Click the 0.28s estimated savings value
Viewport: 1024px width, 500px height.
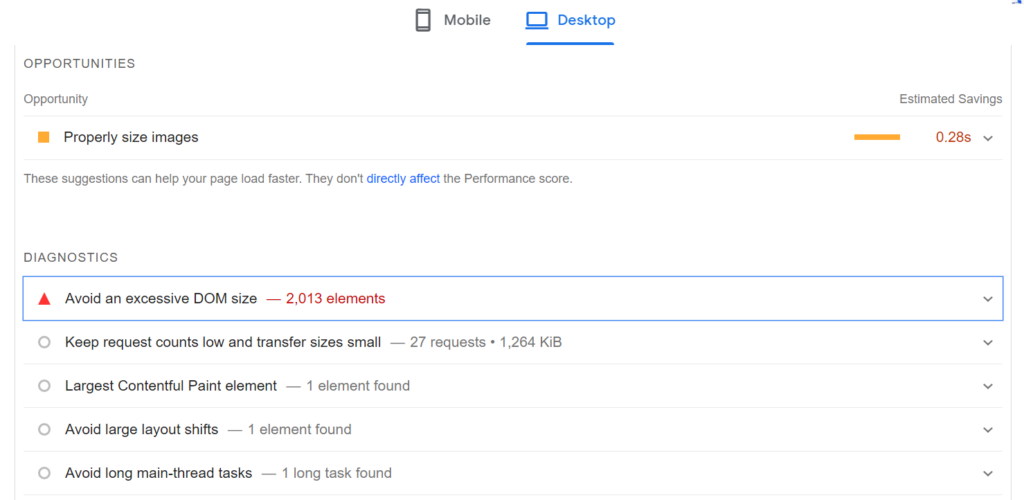click(953, 138)
